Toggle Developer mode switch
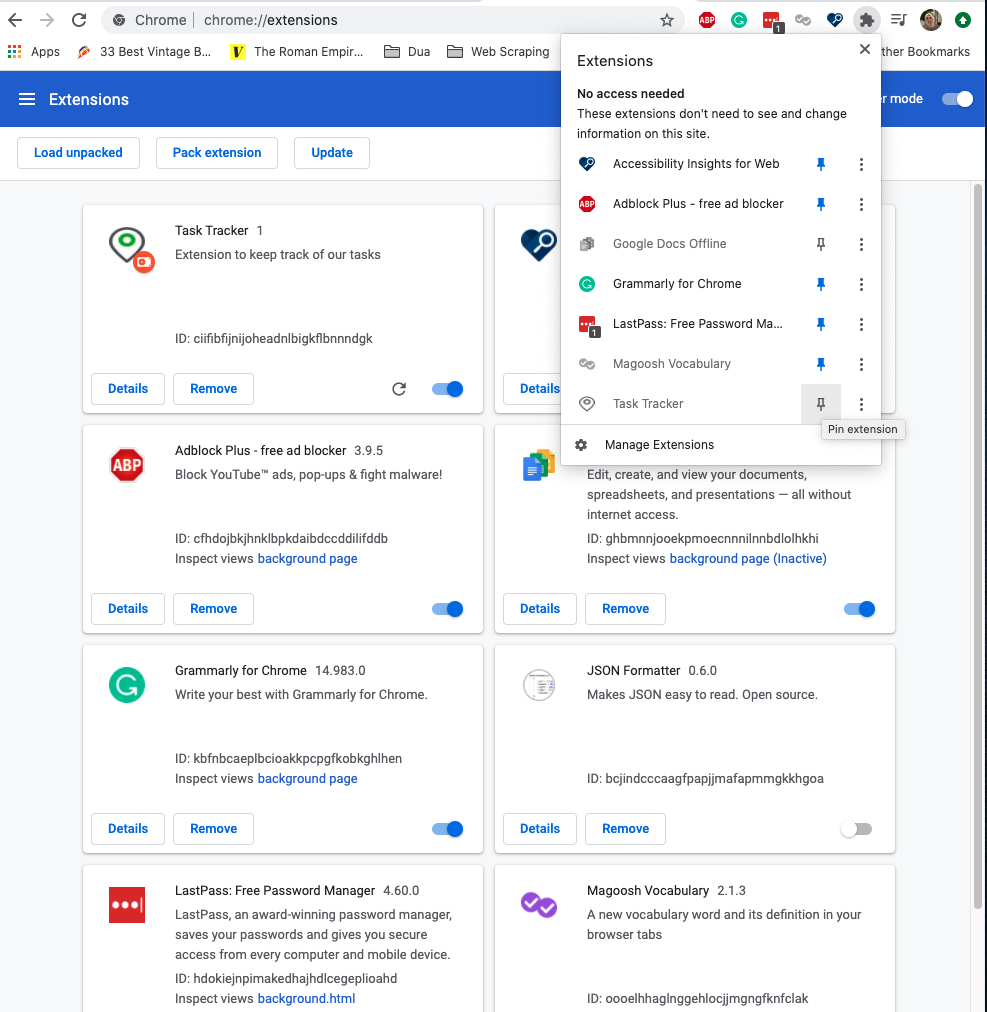Viewport: 987px width, 1012px height. [957, 99]
